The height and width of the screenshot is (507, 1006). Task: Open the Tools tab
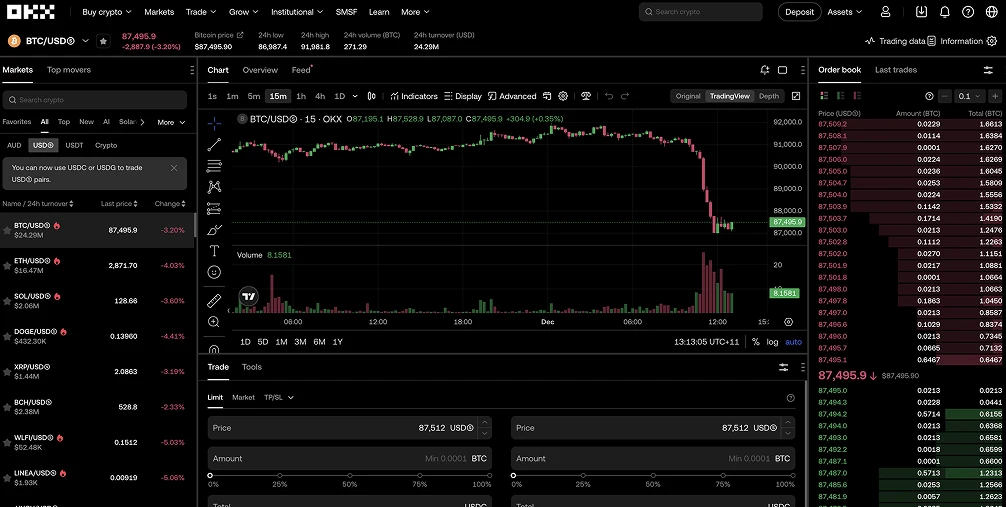[x=252, y=367]
